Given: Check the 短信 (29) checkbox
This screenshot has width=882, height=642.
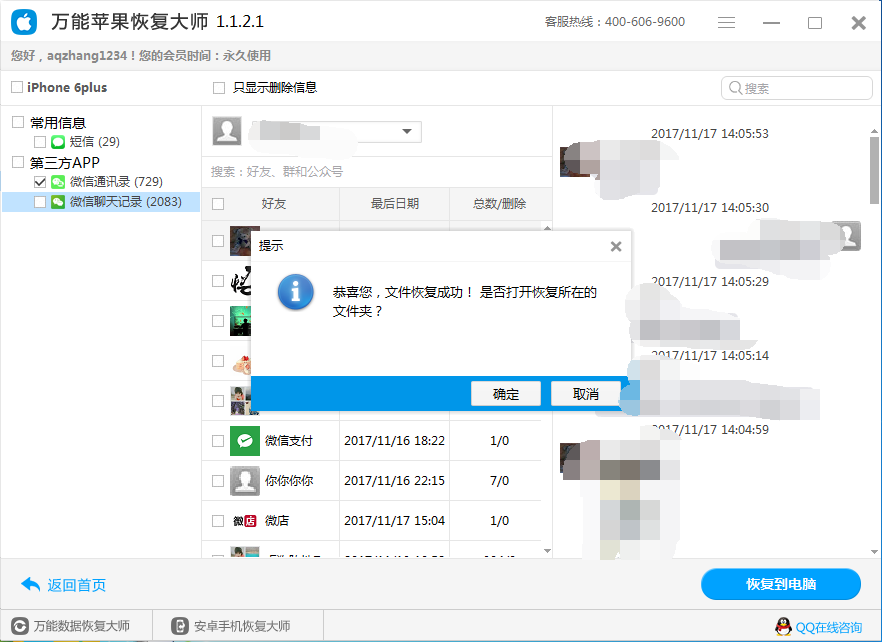Looking at the screenshot, I should coord(40,142).
